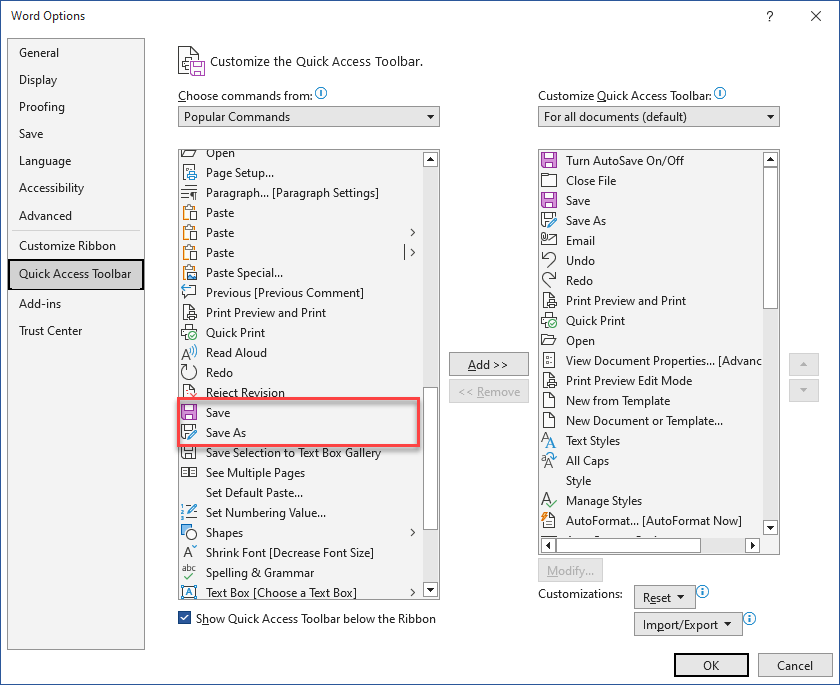Click the Open folder icon in toolbar list
This screenshot has width=840, height=685.
pyautogui.click(x=549, y=340)
